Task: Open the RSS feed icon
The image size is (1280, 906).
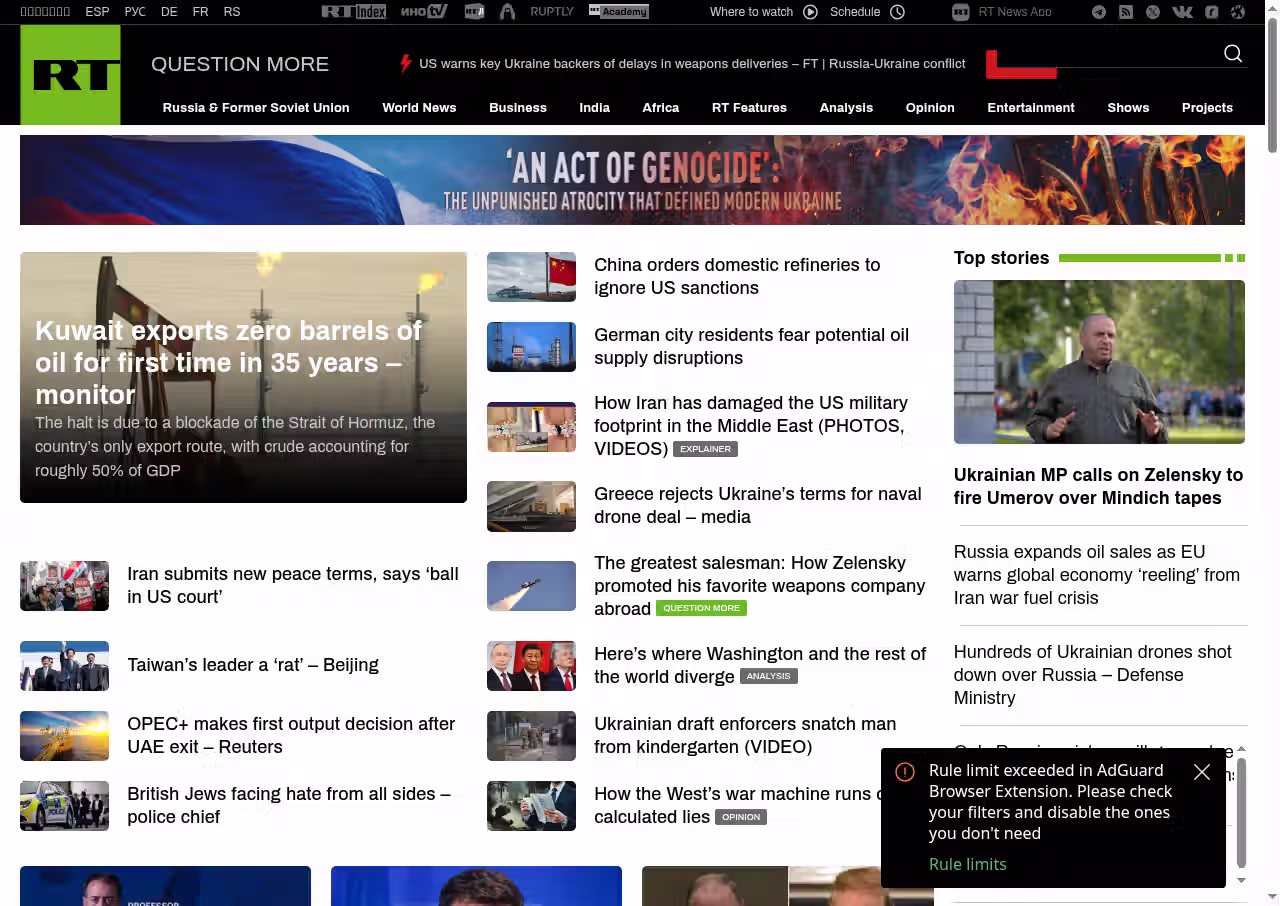Action: point(1126,12)
